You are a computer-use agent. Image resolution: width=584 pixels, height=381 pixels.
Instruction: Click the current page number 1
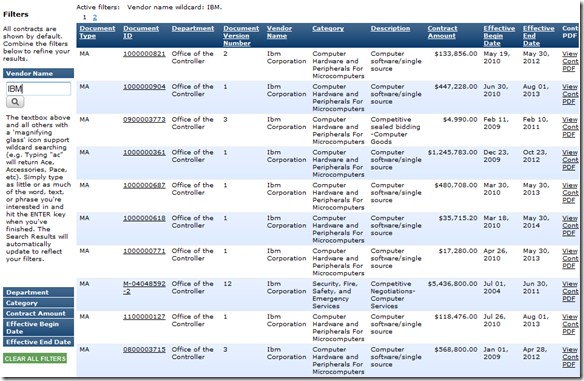[85, 17]
